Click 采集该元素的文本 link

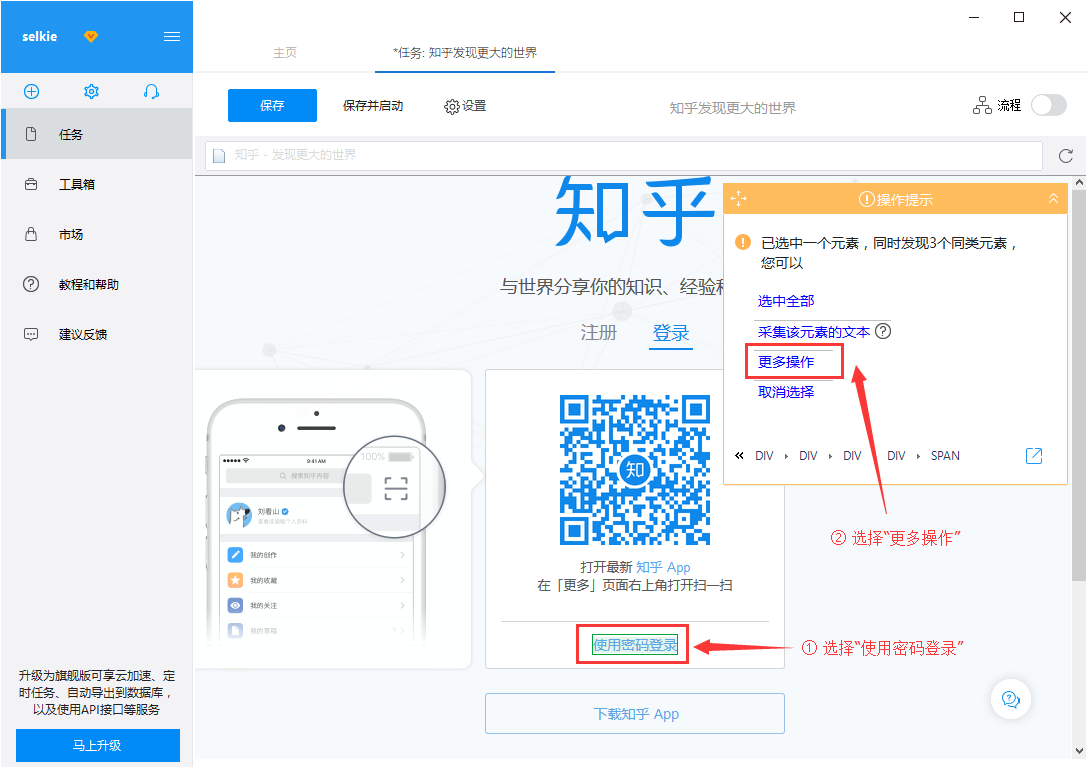(813, 332)
